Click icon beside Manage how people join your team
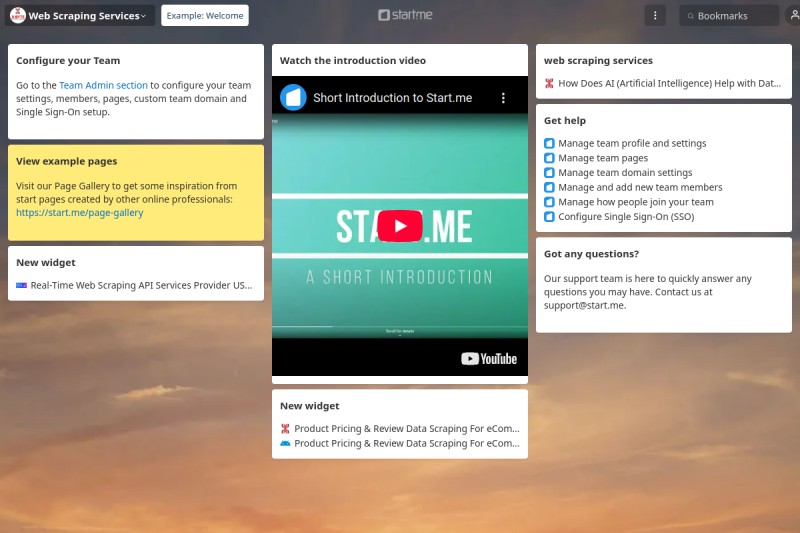This screenshot has height=533, width=800. pos(549,202)
